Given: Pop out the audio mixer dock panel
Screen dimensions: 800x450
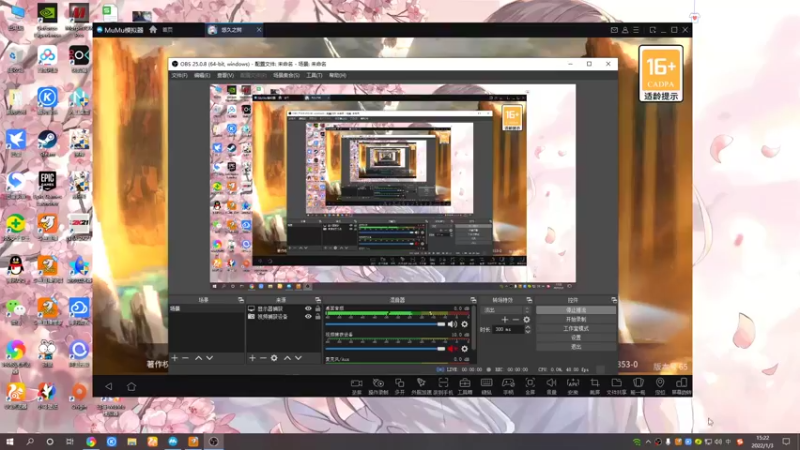Looking at the screenshot, I should [x=473, y=300].
